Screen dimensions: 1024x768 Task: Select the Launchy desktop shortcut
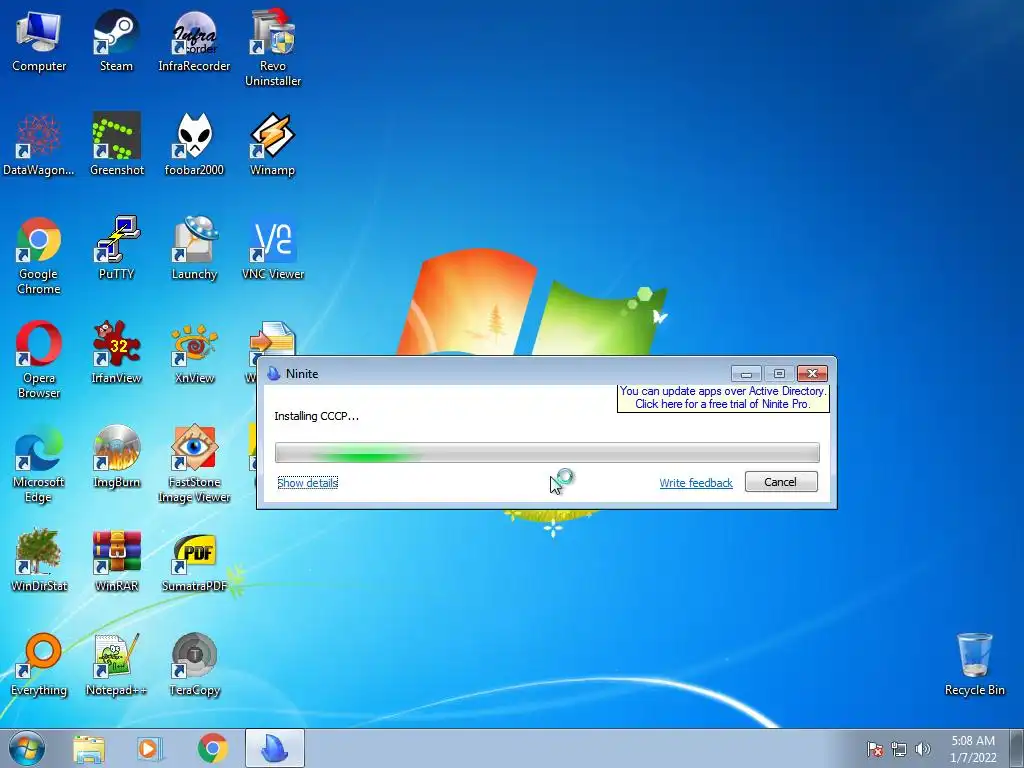point(194,248)
